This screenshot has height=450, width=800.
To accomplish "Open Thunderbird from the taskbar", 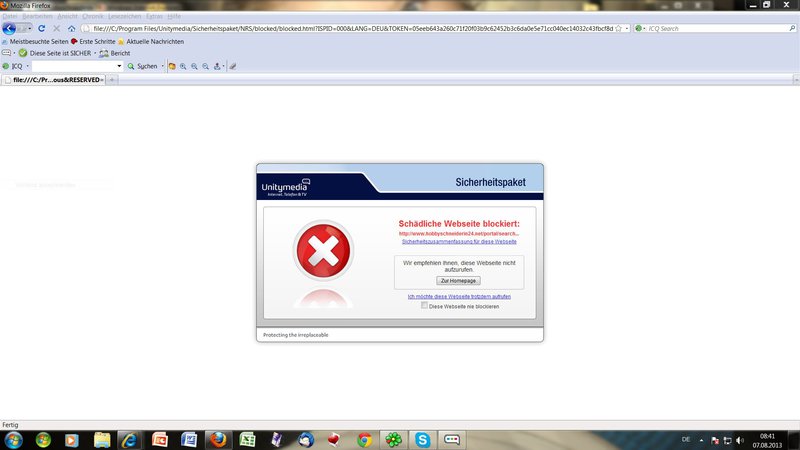I will pos(306,440).
